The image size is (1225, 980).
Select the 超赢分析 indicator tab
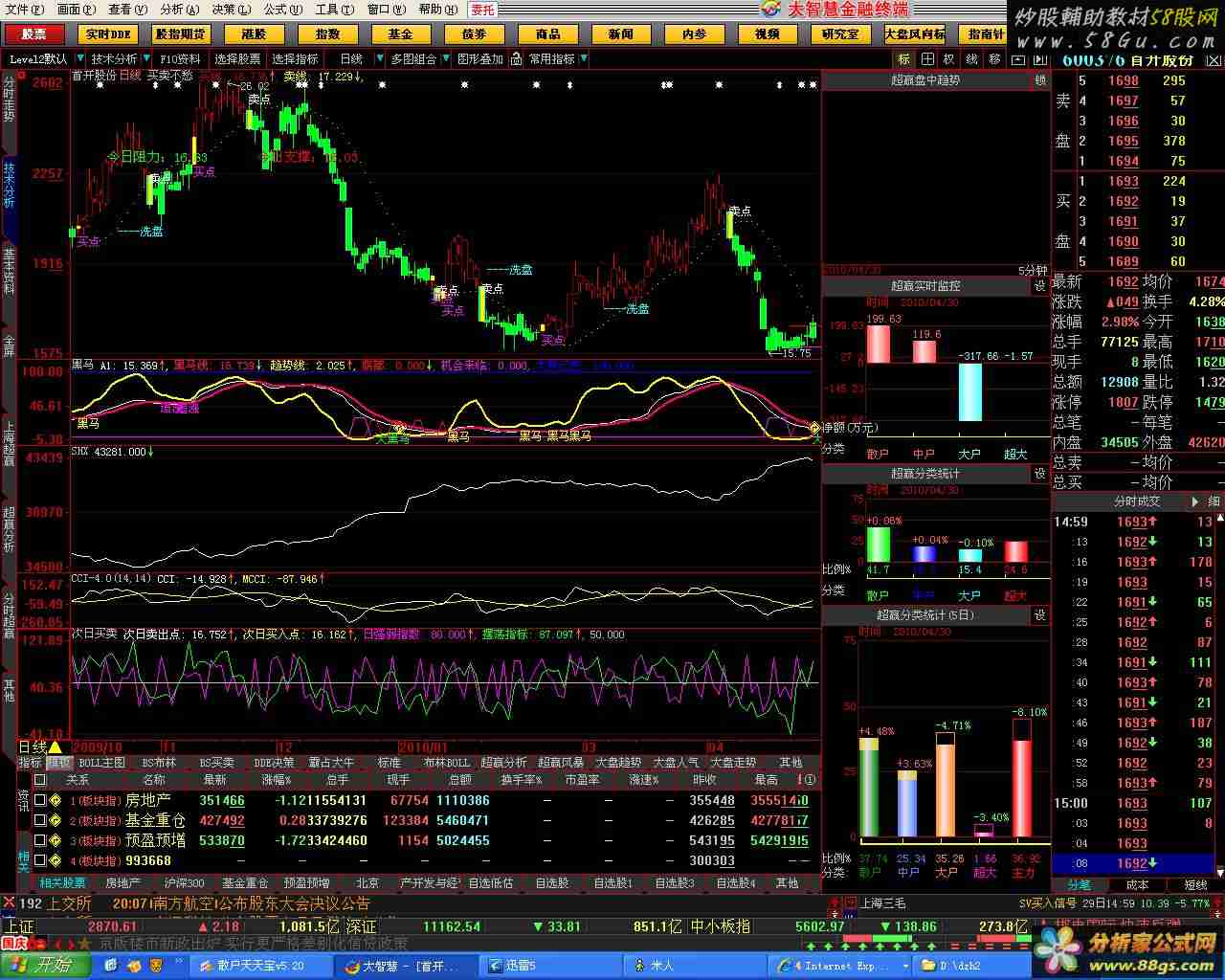(504, 763)
